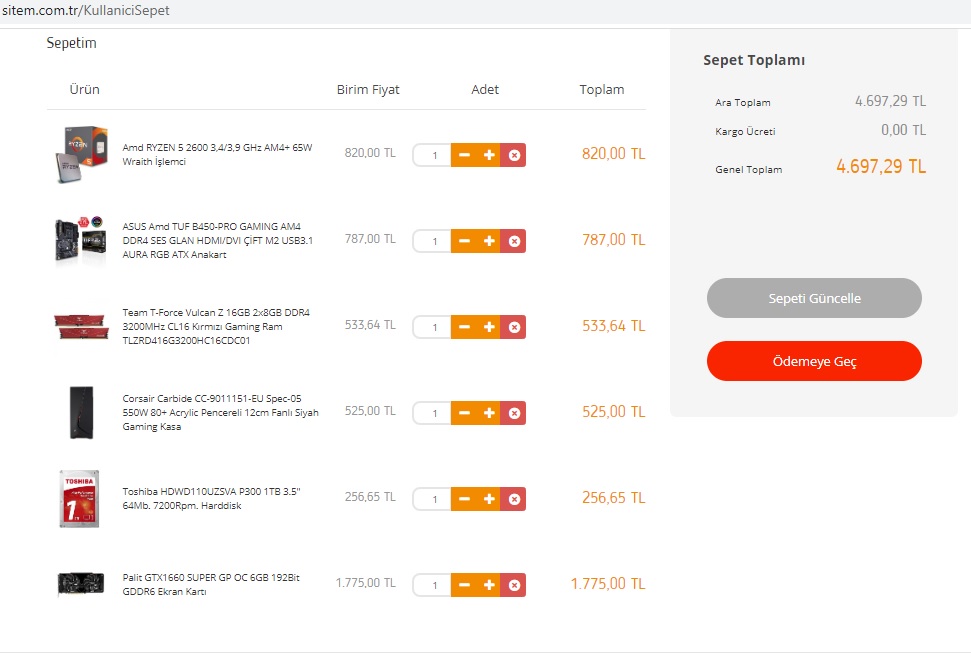Image resolution: width=971 pixels, height=653 pixels.
Task: Click the orange Genel Toplam 4.697,29 TL amount
Action: point(881,166)
